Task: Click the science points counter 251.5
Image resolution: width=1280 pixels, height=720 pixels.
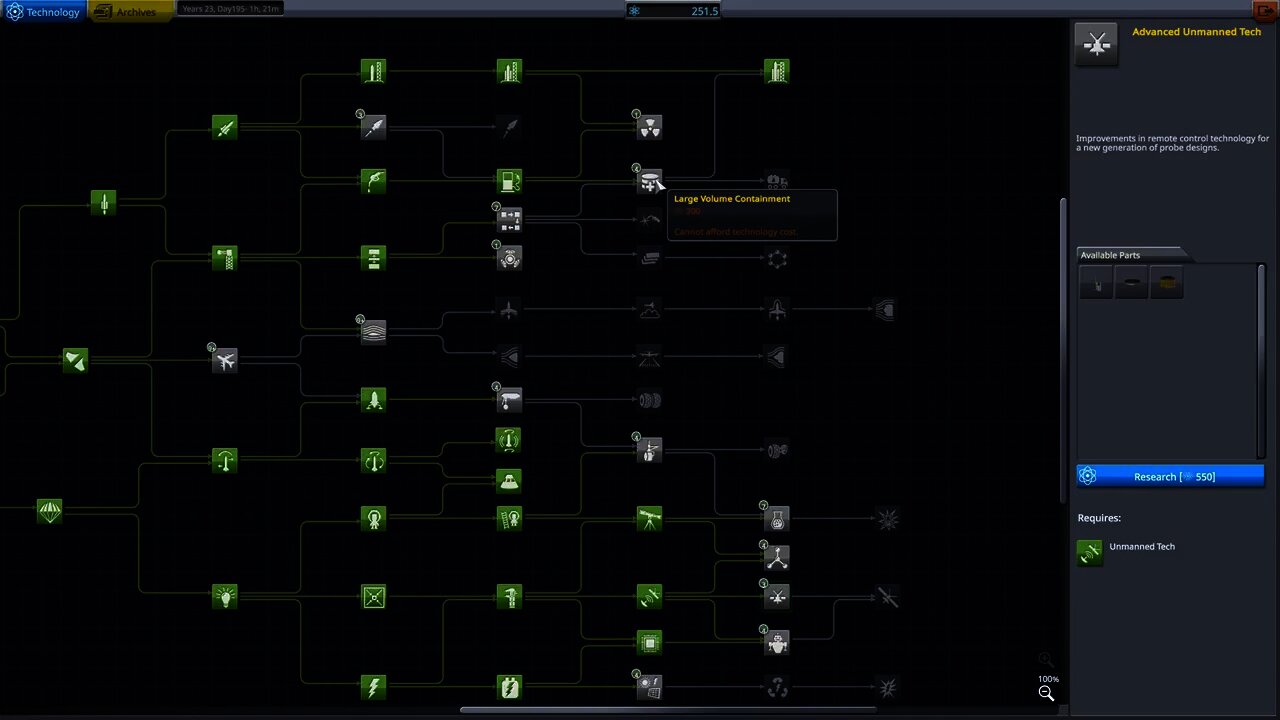Action: point(673,10)
